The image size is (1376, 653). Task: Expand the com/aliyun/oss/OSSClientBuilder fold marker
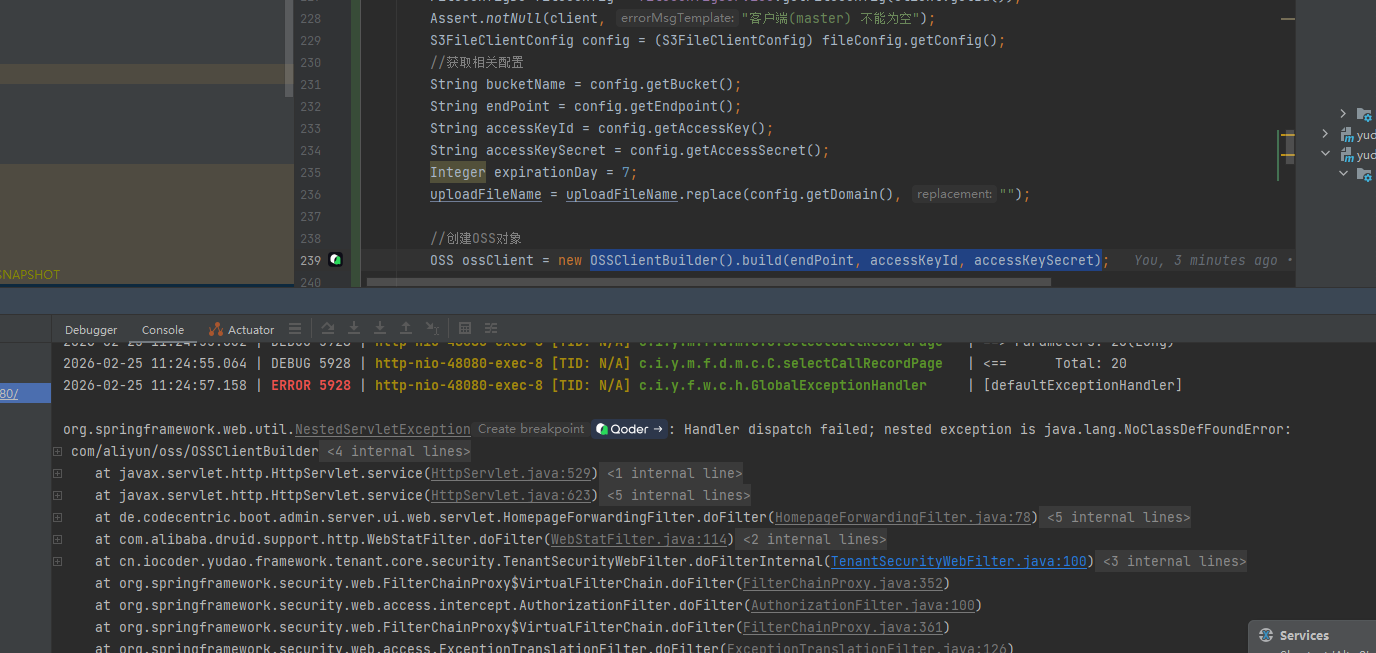(x=58, y=452)
